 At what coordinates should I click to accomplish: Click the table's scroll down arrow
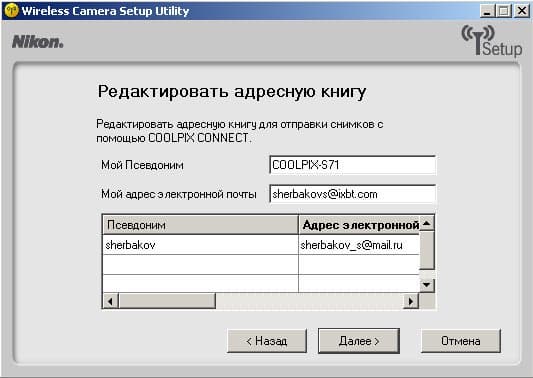coord(427,285)
